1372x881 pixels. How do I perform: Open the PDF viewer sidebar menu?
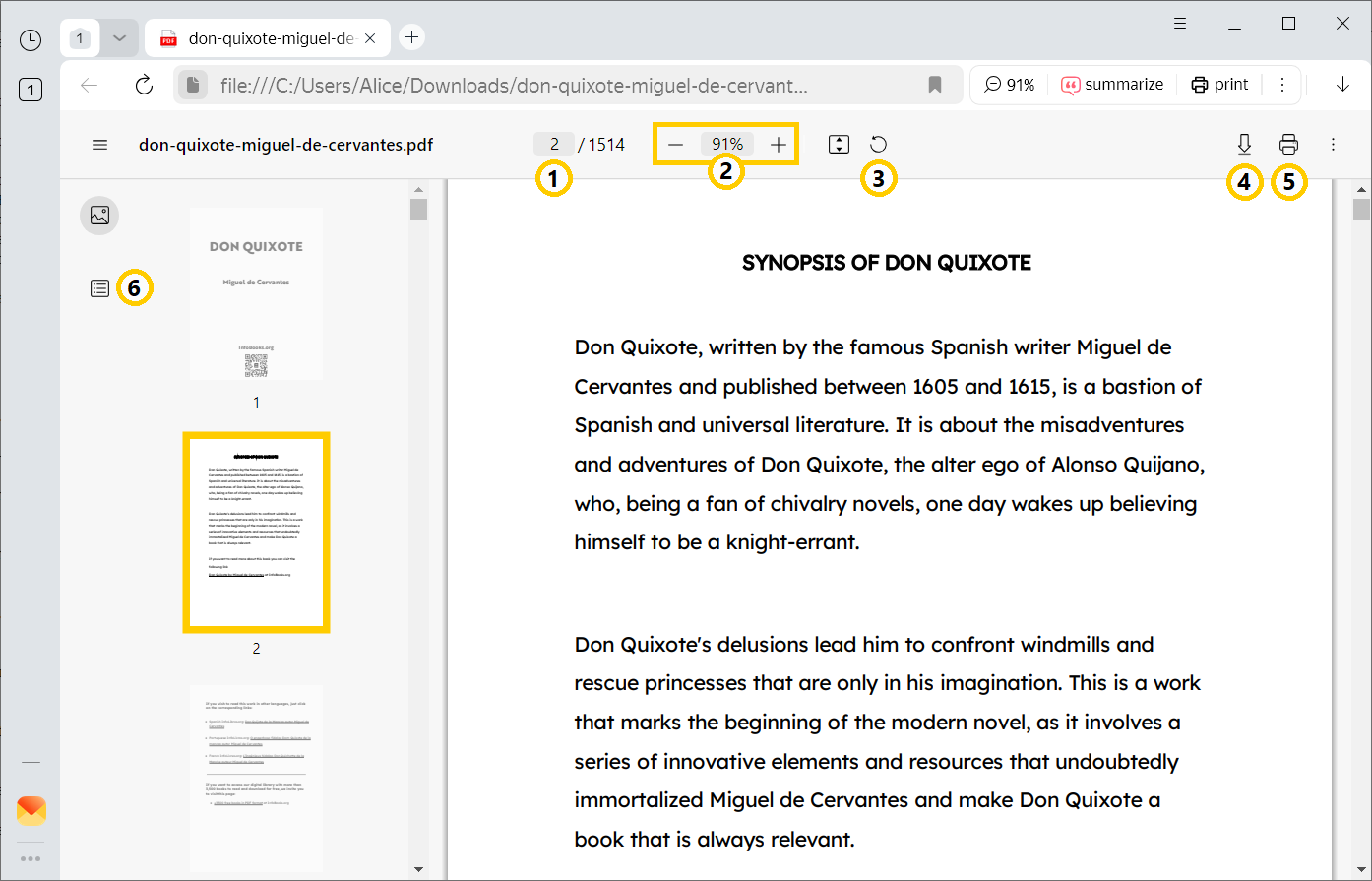tap(99, 144)
